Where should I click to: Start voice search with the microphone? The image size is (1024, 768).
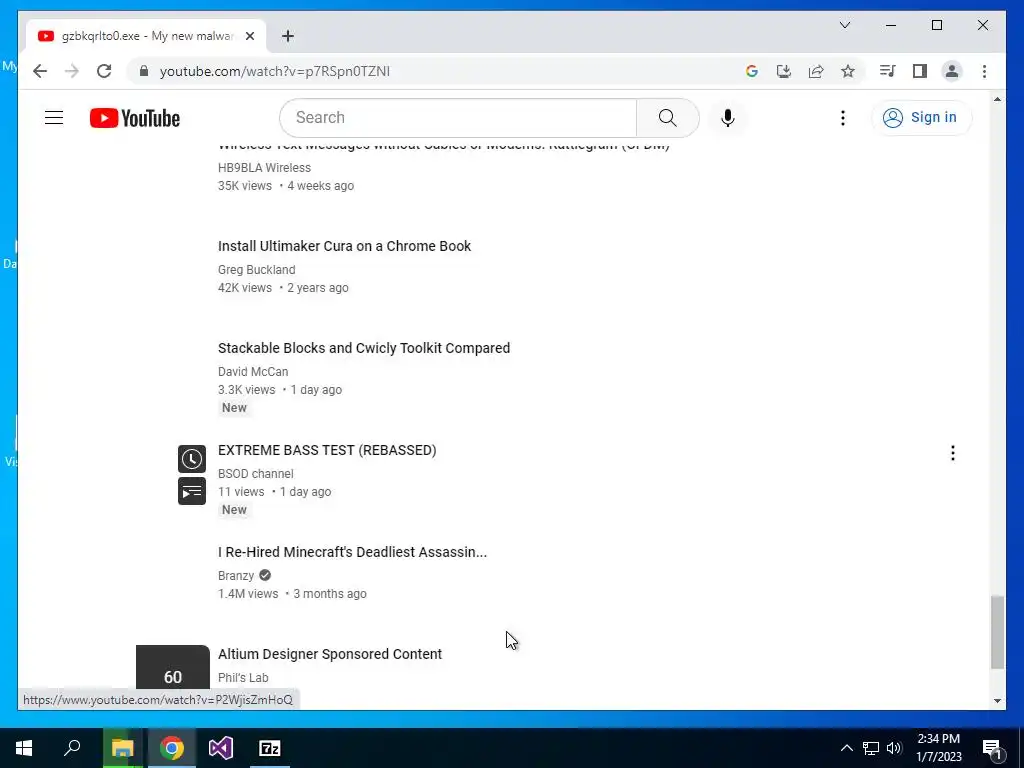[x=728, y=118]
